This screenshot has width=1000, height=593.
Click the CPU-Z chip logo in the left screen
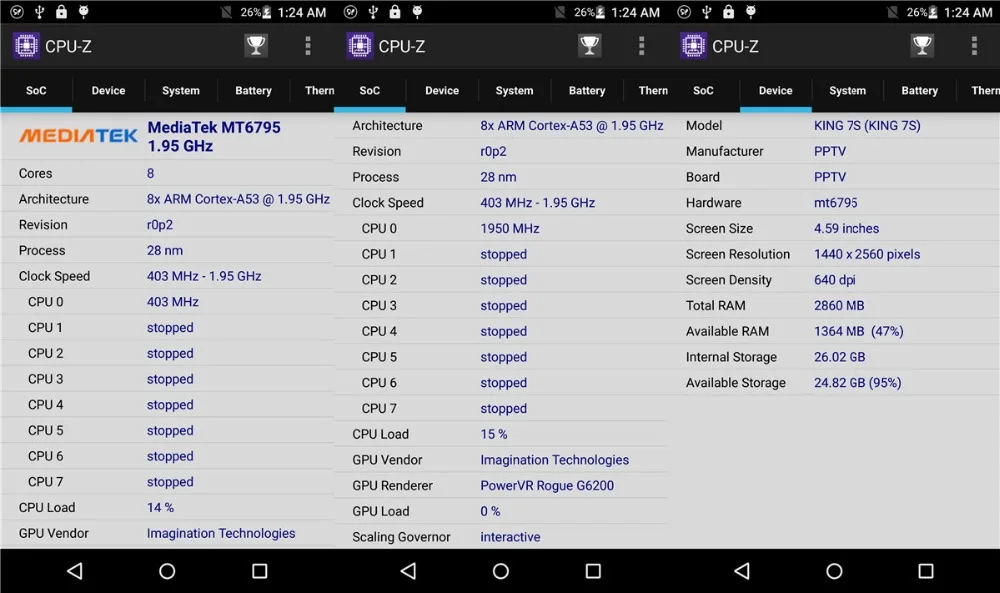pyautogui.click(x=26, y=46)
